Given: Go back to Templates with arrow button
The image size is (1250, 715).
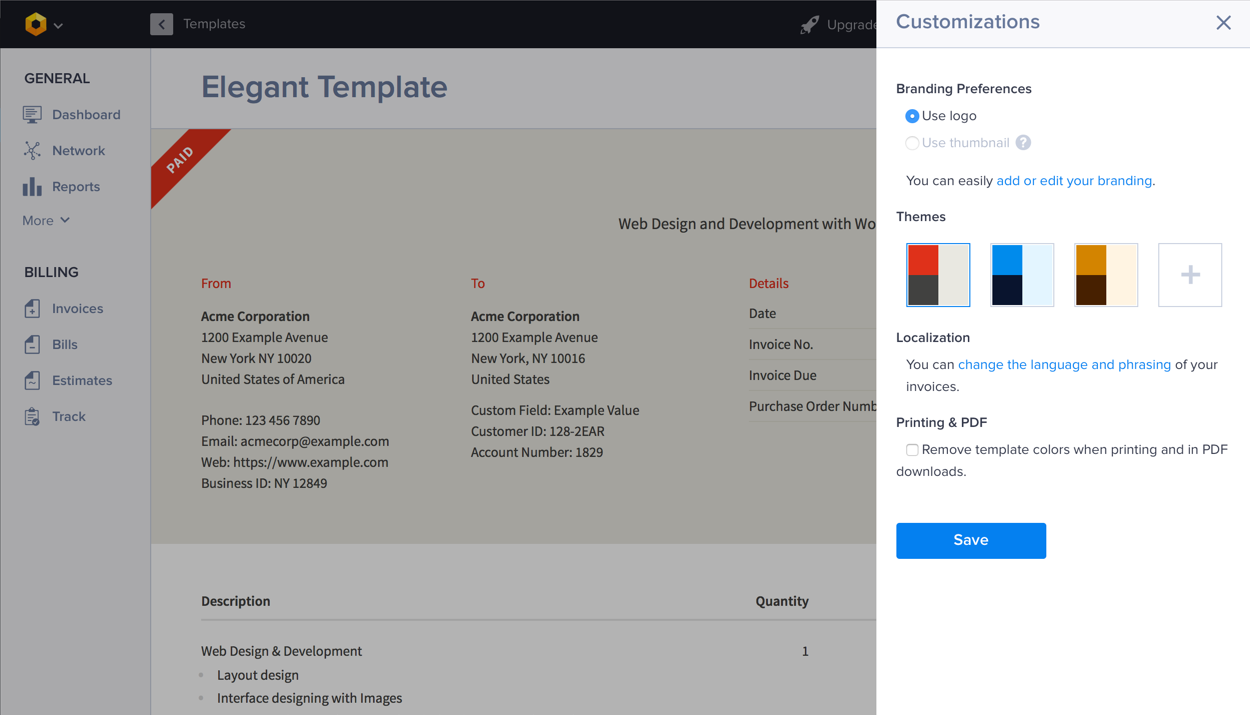Looking at the screenshot, I should pyautogui.click(x=161, y=24).
